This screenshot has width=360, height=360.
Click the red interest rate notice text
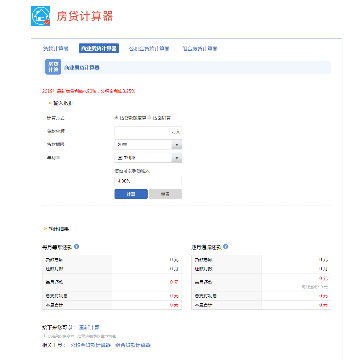coord(89,91)
